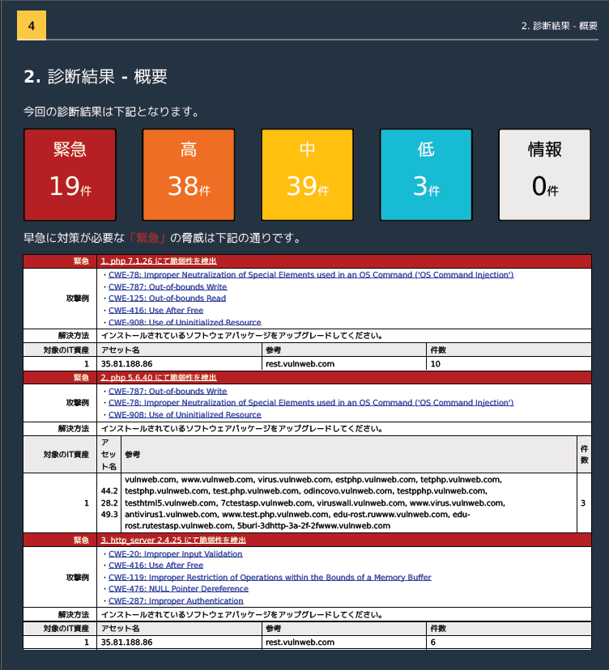Click CWE-125: Out-of-bounds Read link

(167, 298)
